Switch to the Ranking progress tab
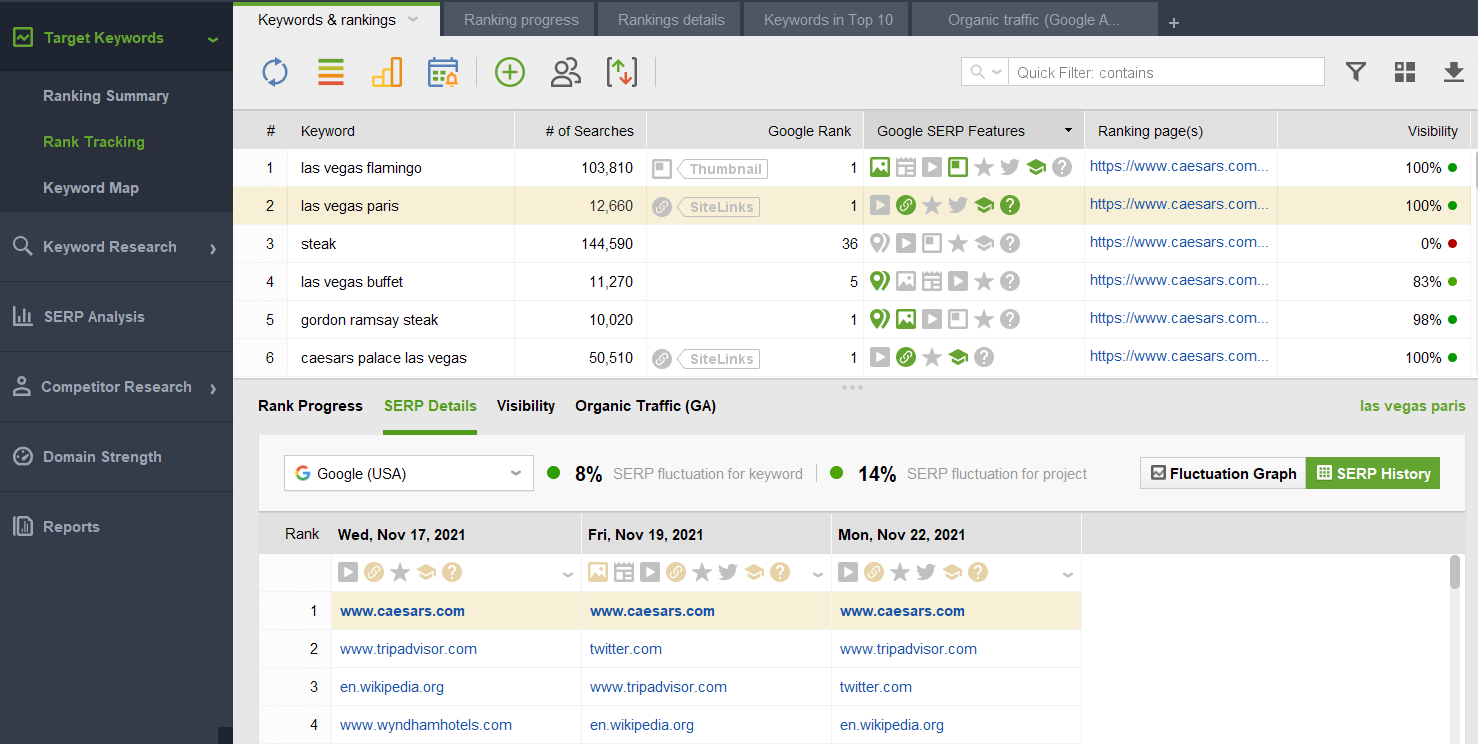Screen dimensions: 1478x744 [x=521, y=20]
